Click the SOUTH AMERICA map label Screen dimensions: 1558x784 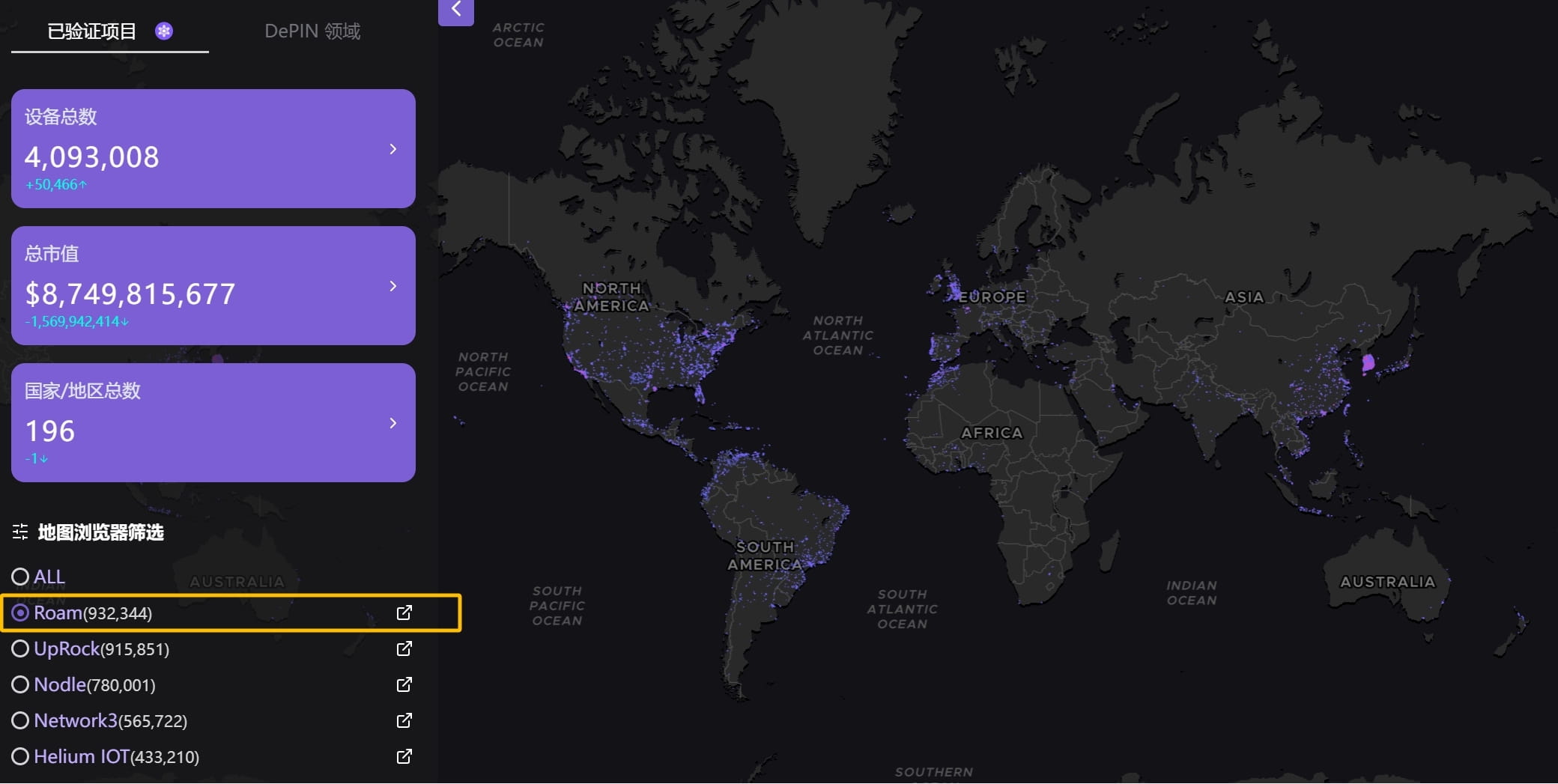pos(765,556)
